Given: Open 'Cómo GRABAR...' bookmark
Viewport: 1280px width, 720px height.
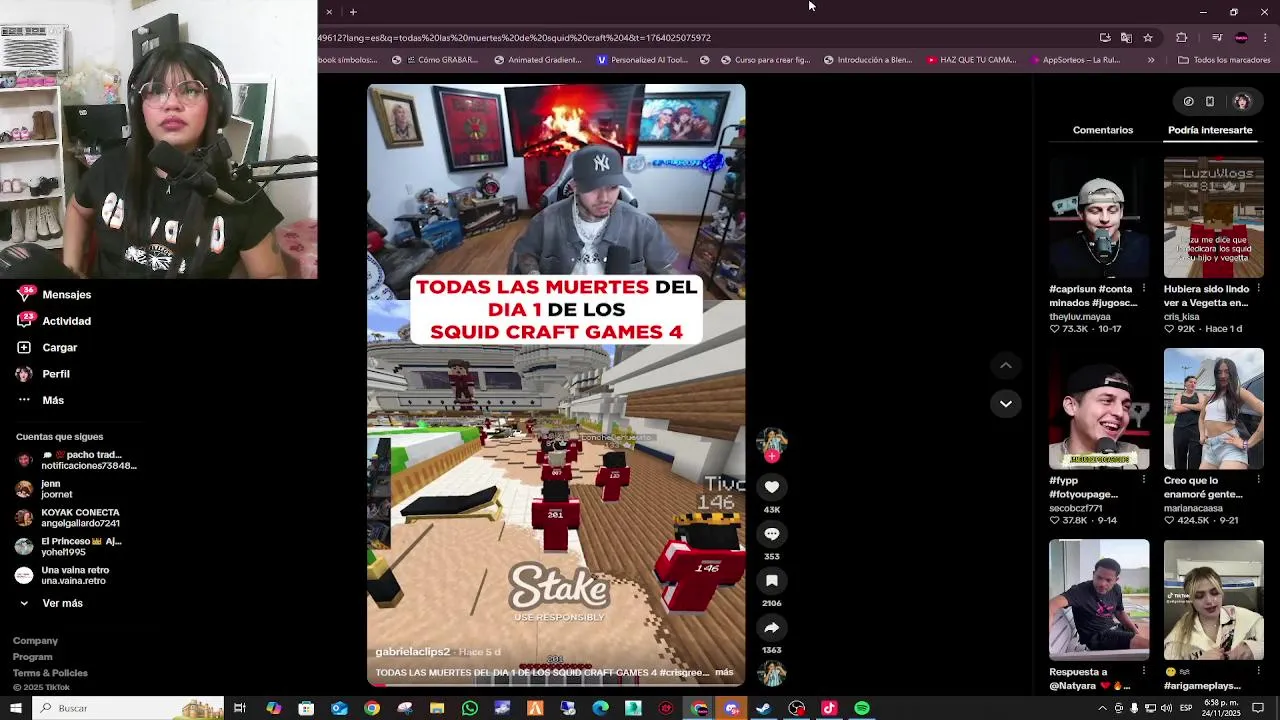Looking at the screenshot, I should (436, 60).
